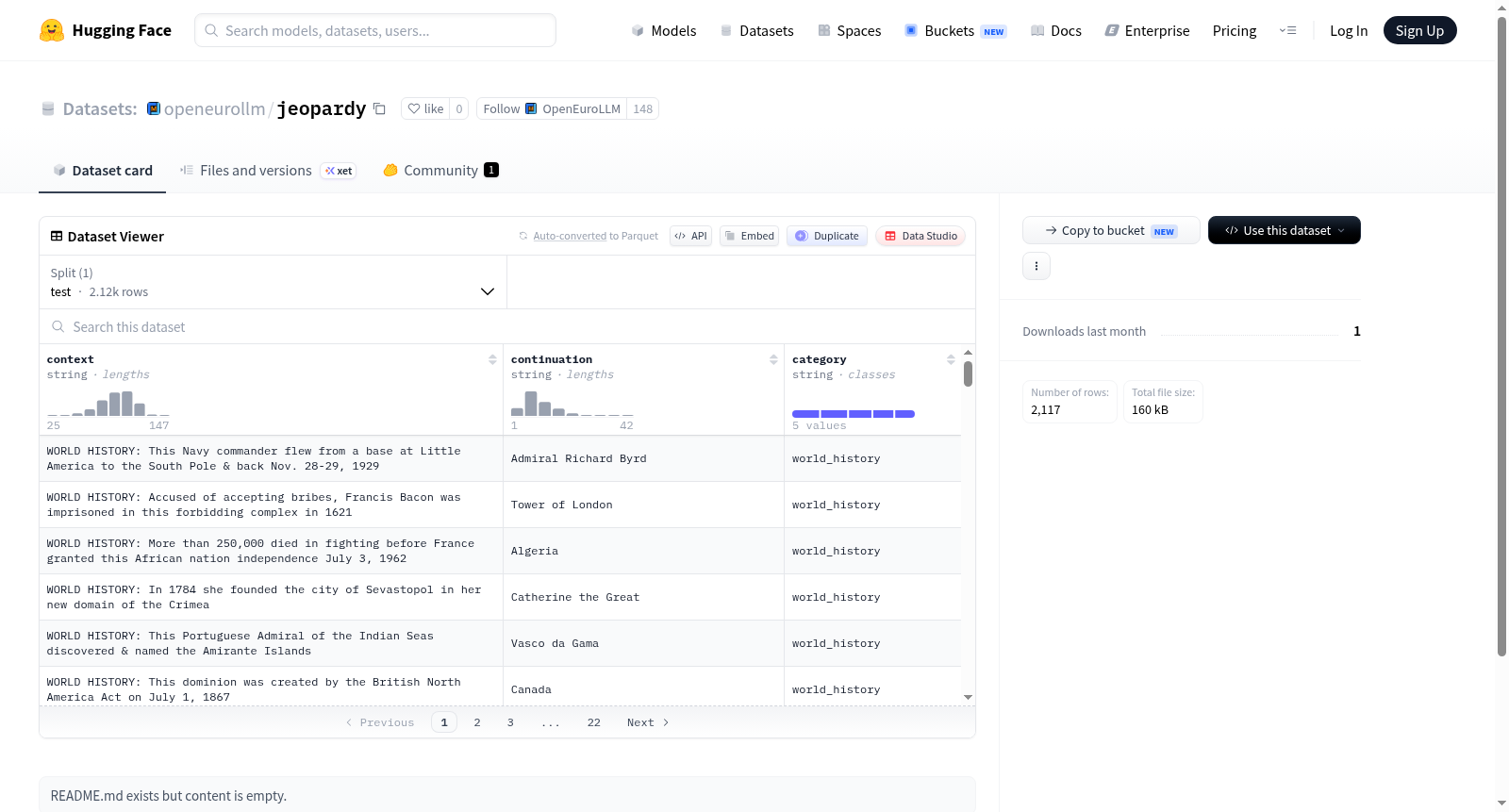Screen dimensions: 1509x812
Task: Go to Datasets page
Action: [x=756, y=31]
